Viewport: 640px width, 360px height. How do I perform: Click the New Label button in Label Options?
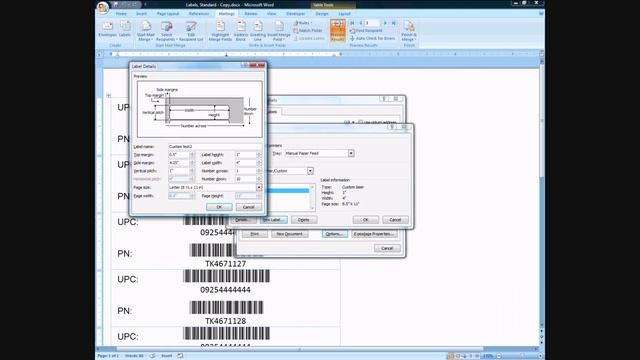(x=273, y=220)
